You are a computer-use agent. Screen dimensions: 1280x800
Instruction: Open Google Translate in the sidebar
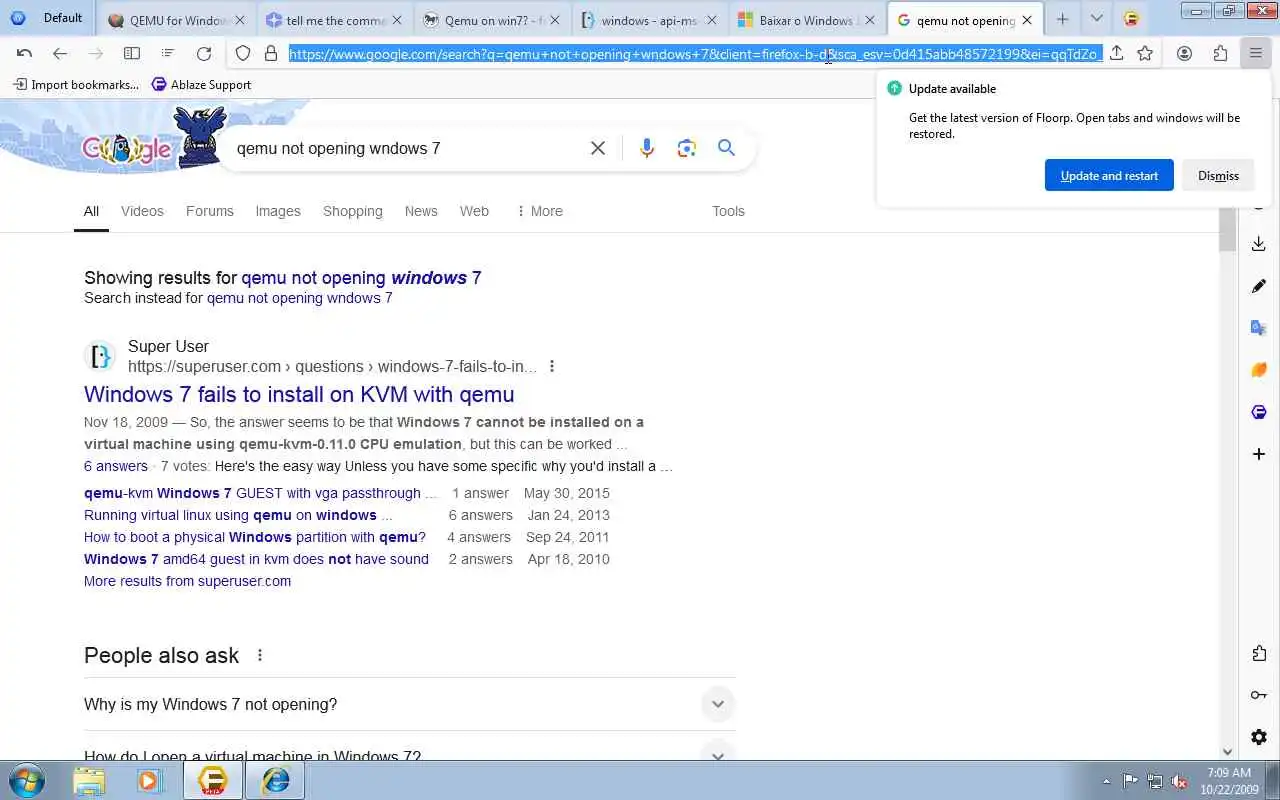[1259, 328]
